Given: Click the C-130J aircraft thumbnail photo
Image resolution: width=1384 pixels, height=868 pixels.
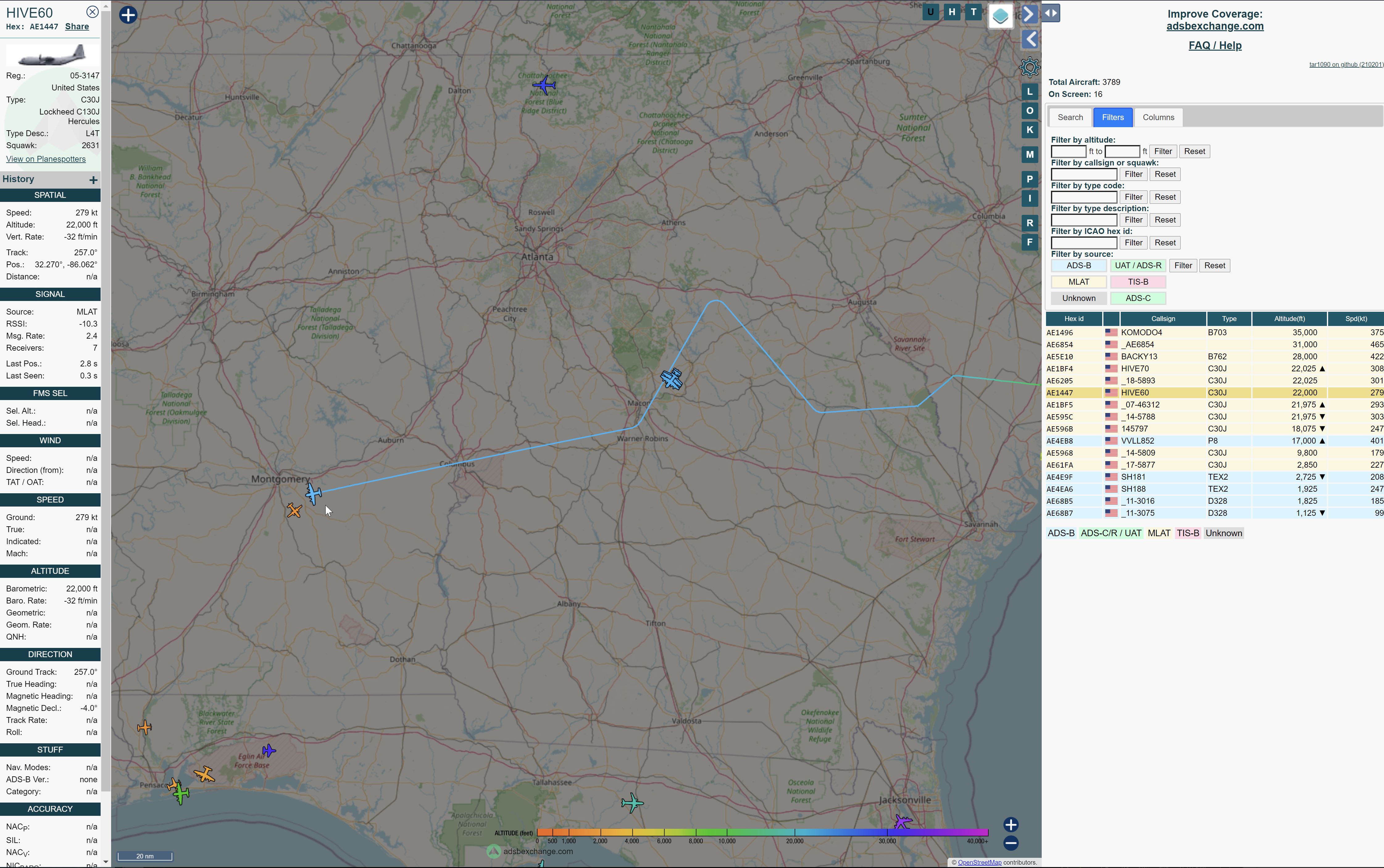Looking at the screenshot, I should tap(52, 56).
